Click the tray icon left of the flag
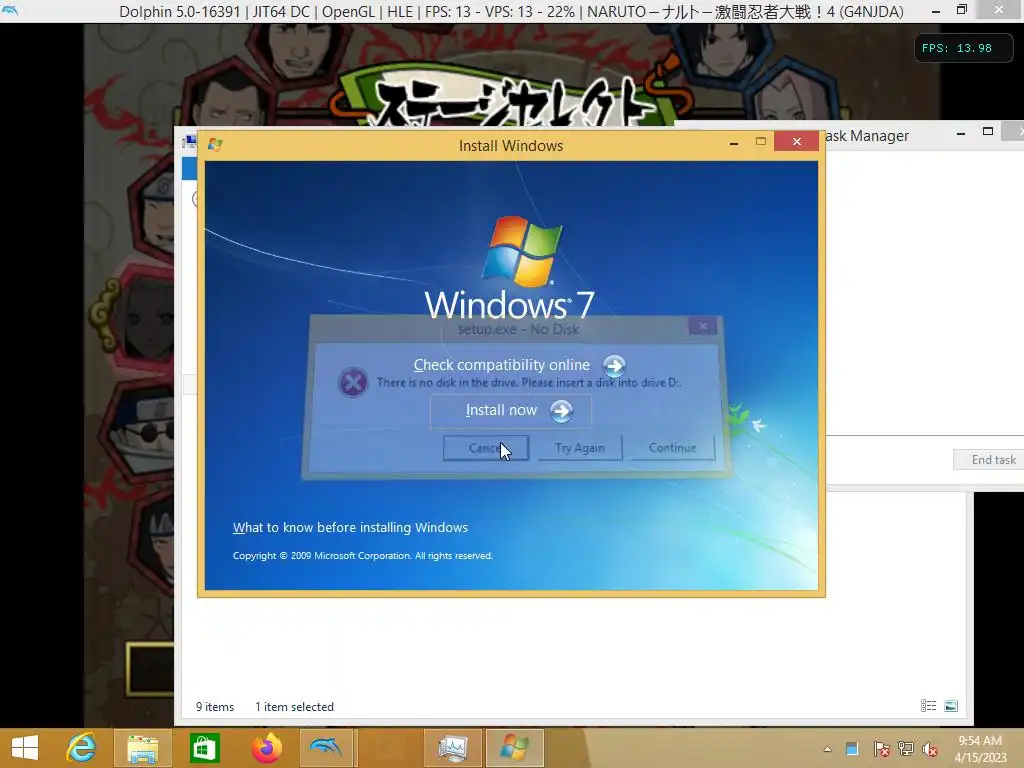This screenshot has height=768, width=1024. pyautogui.click(x=852, y=749)
